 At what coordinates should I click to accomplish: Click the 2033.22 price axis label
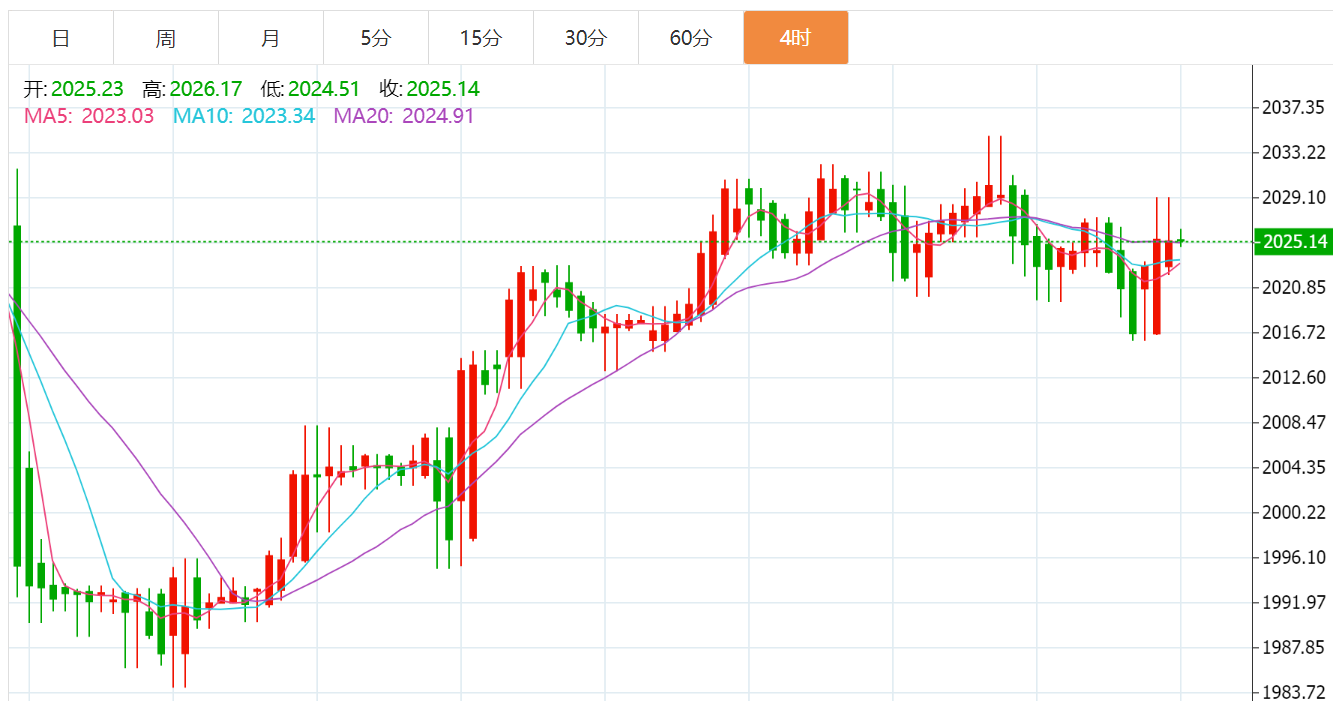pyautogui.click(x=1294, y=152)
